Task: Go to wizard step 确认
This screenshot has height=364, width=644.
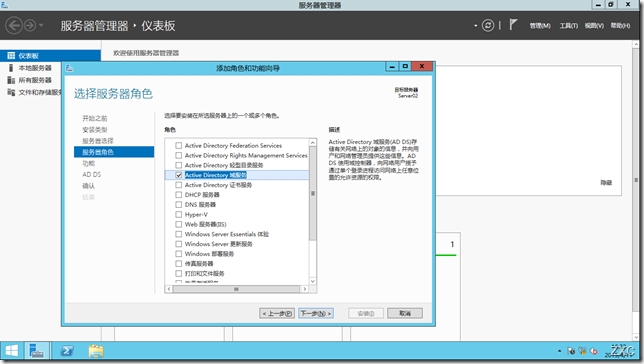Action: (88, 186)
